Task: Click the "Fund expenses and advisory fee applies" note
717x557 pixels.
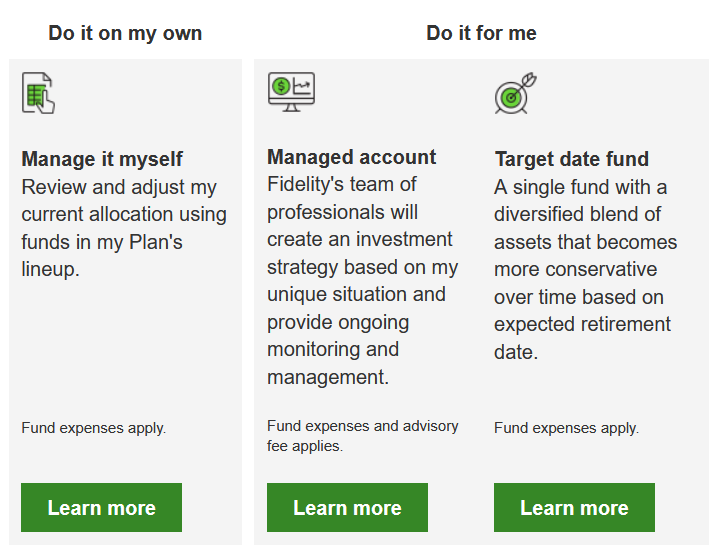Action: click(x=362, y=436)
